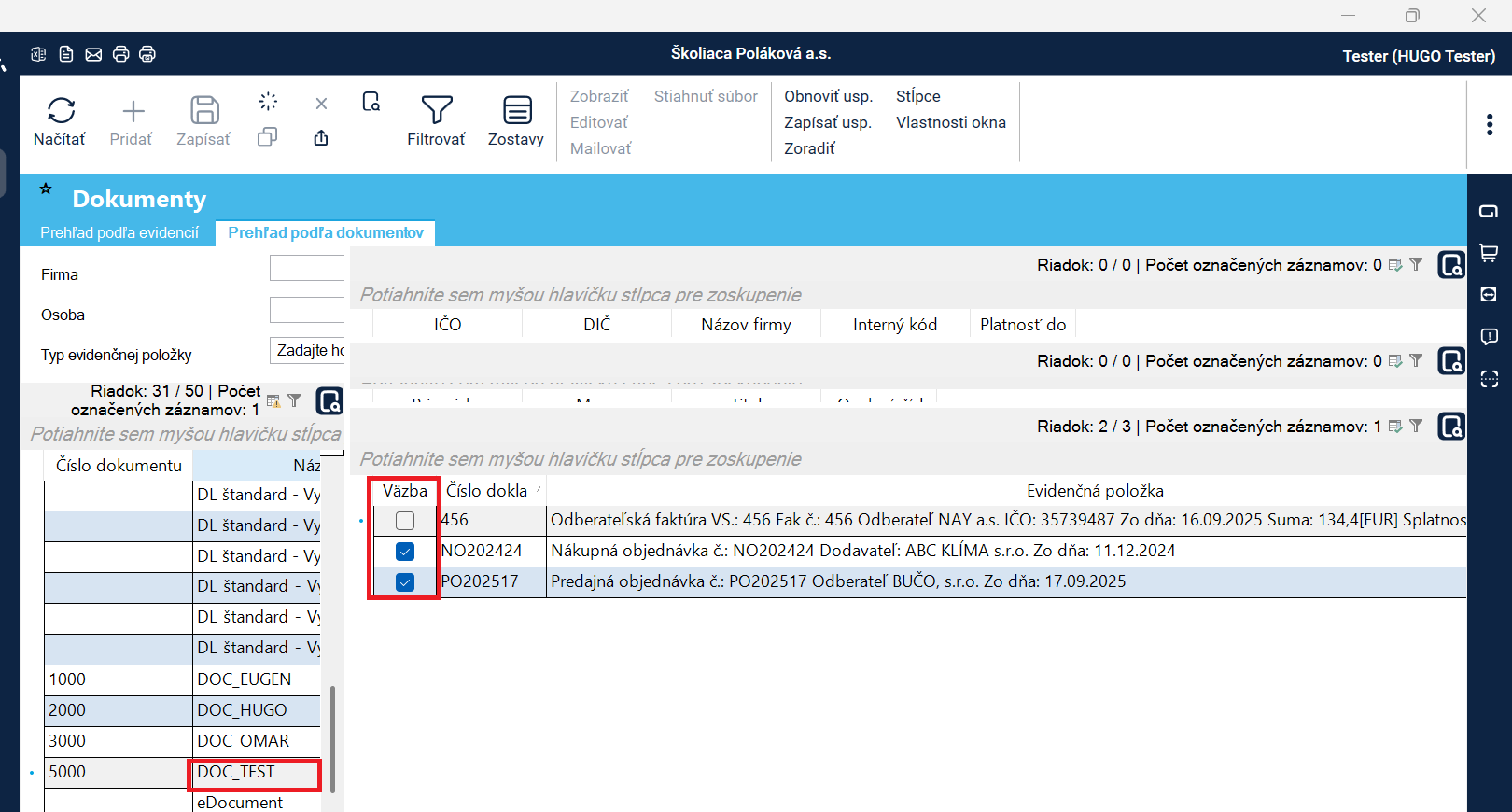Uncheck the Väzba box for NO202424
The height and width of the screenshot is (812, 1512).
point(405,552)
